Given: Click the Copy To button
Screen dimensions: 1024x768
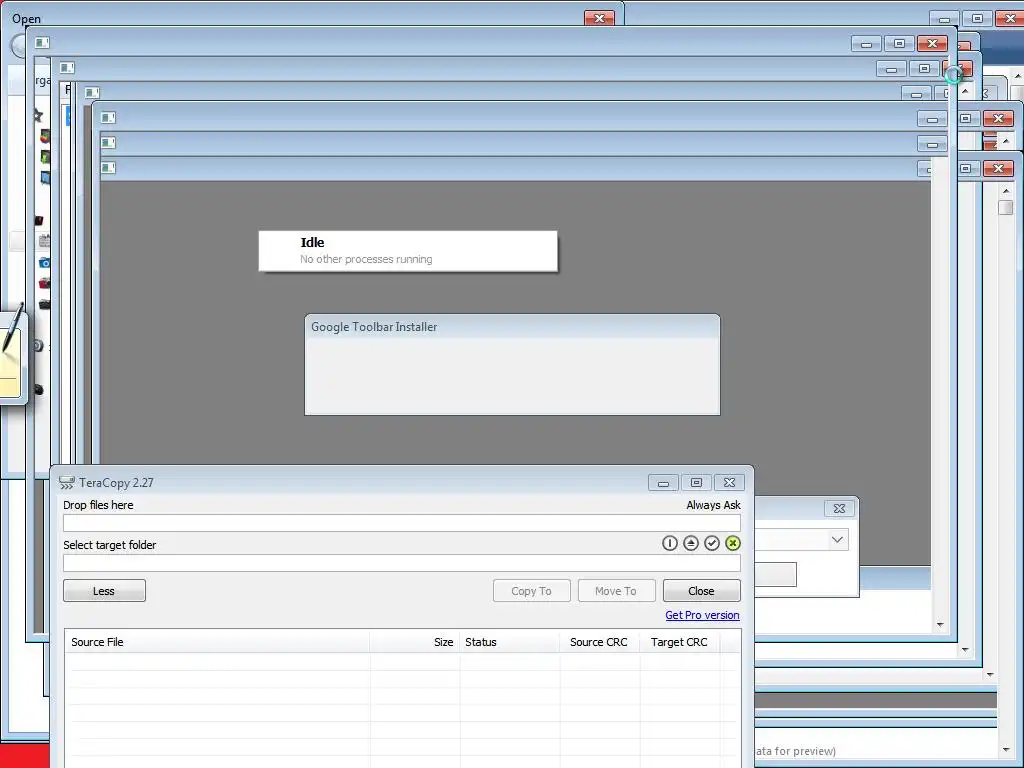Looking at the screenshot, I should [x=532, y=590].
